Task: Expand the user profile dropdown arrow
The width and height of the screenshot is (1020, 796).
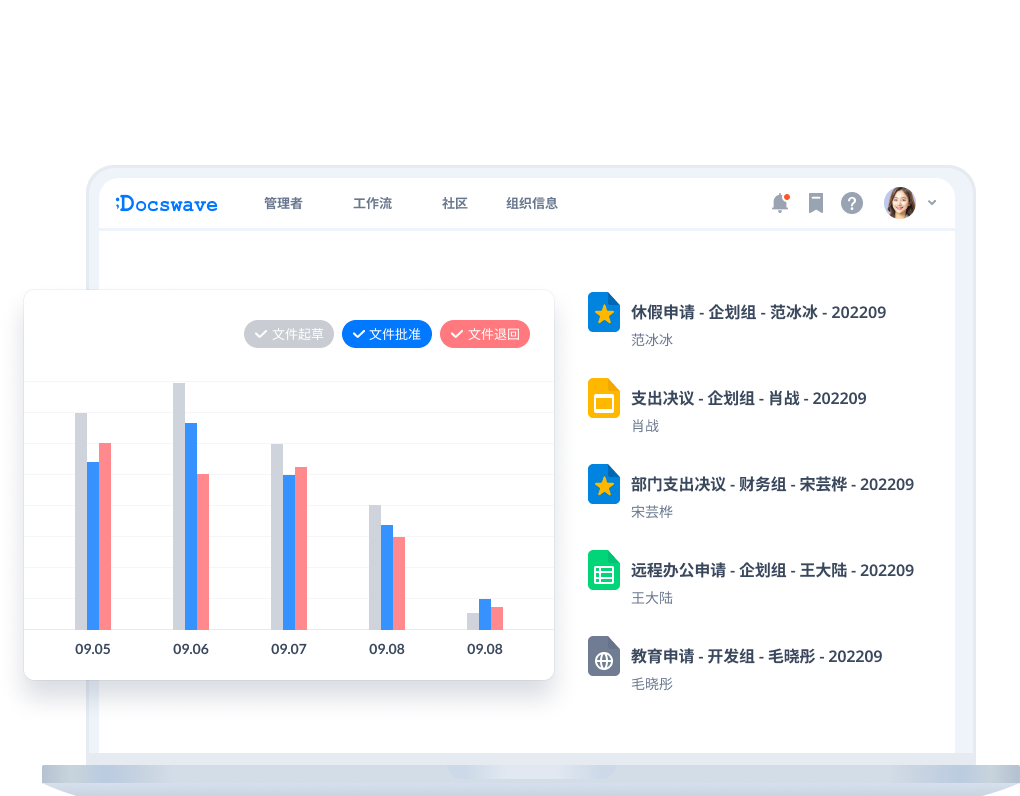Action: 932,203
